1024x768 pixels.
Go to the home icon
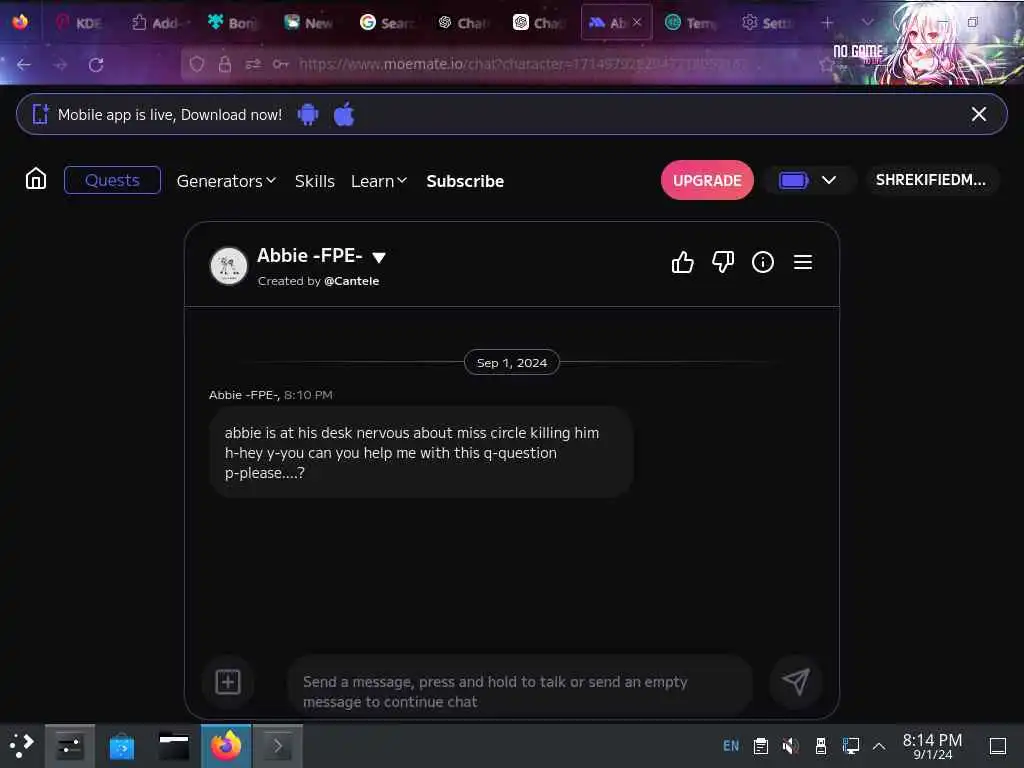point(36,178)
